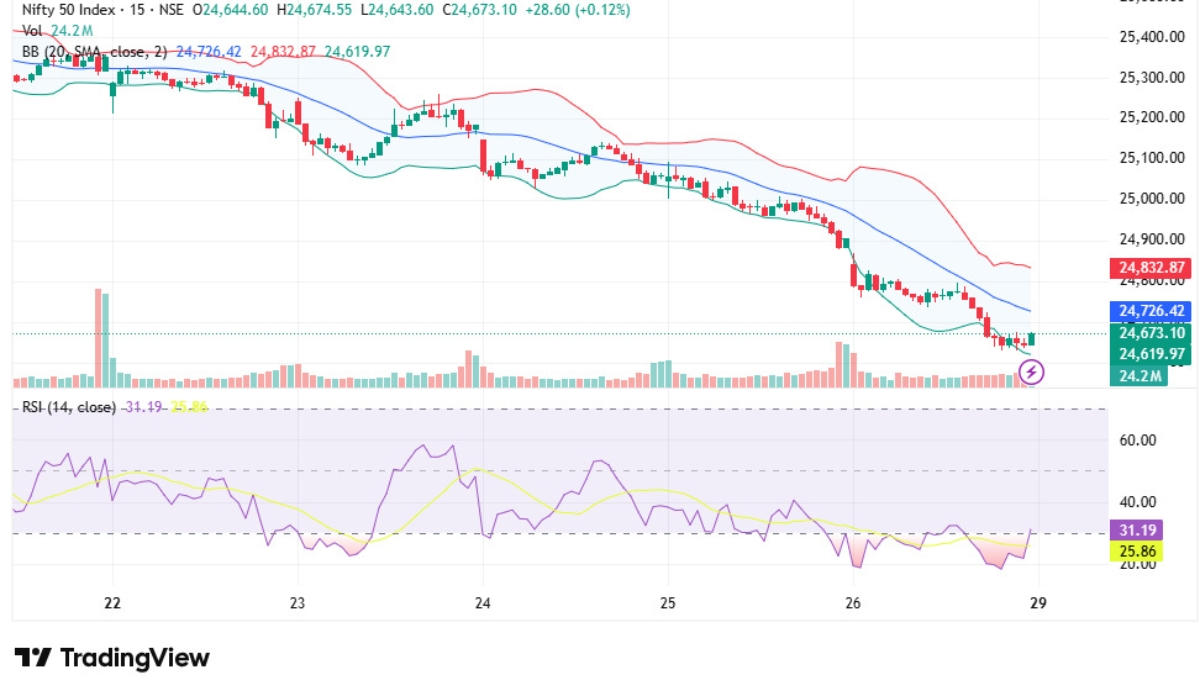The image size is (1200, 680).
Task: Select the date 26 on the time axis
Action: tap(855, 604)
